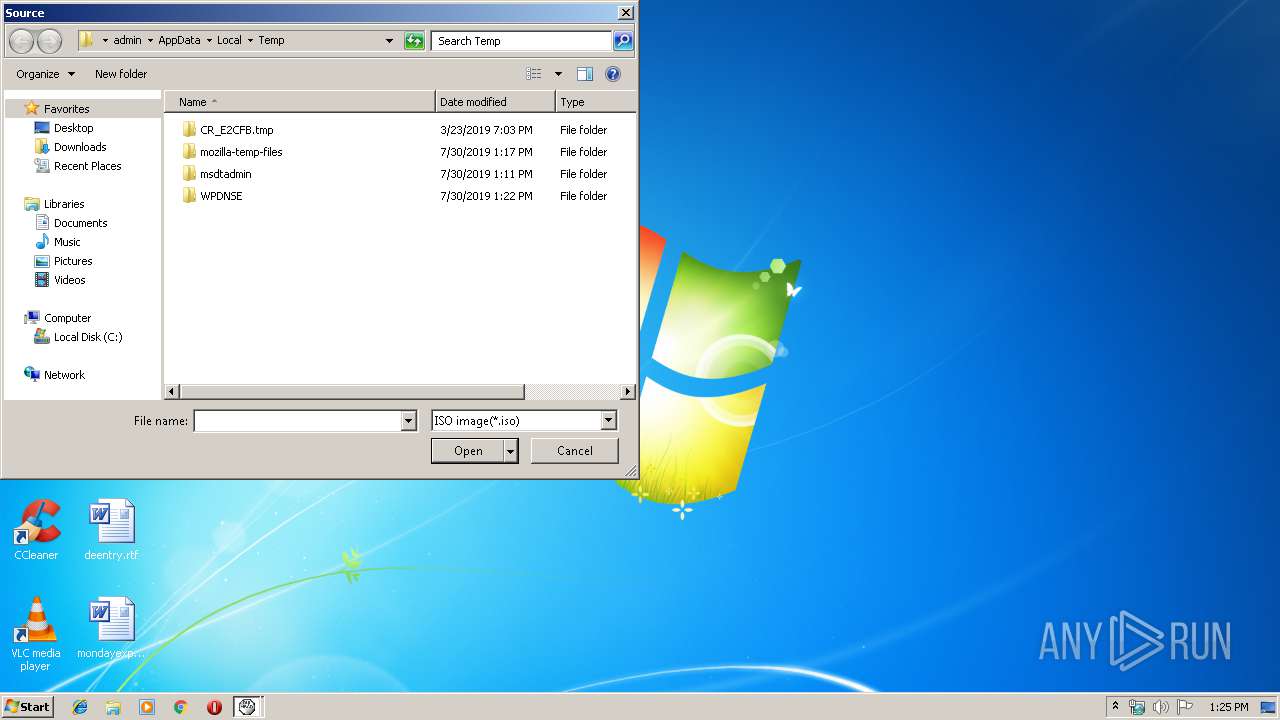Open Recent Places in Favorites
The height and width of the screenshot is (720, 1280).
coord(87,166)
